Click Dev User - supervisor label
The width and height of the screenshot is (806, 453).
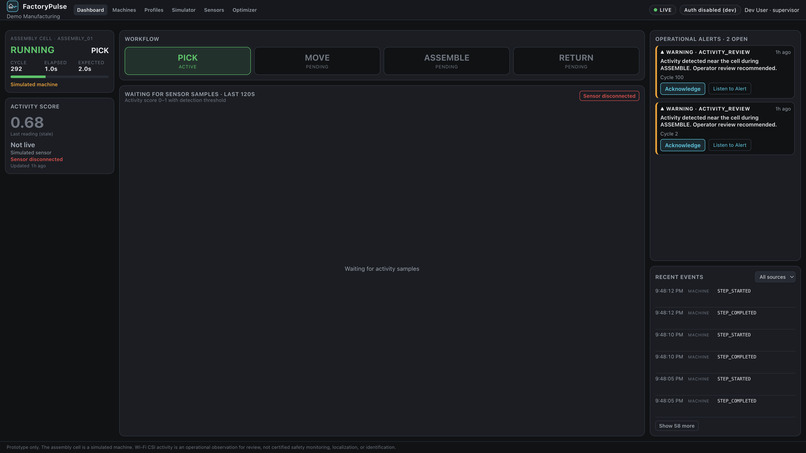(x=772, y=10)
